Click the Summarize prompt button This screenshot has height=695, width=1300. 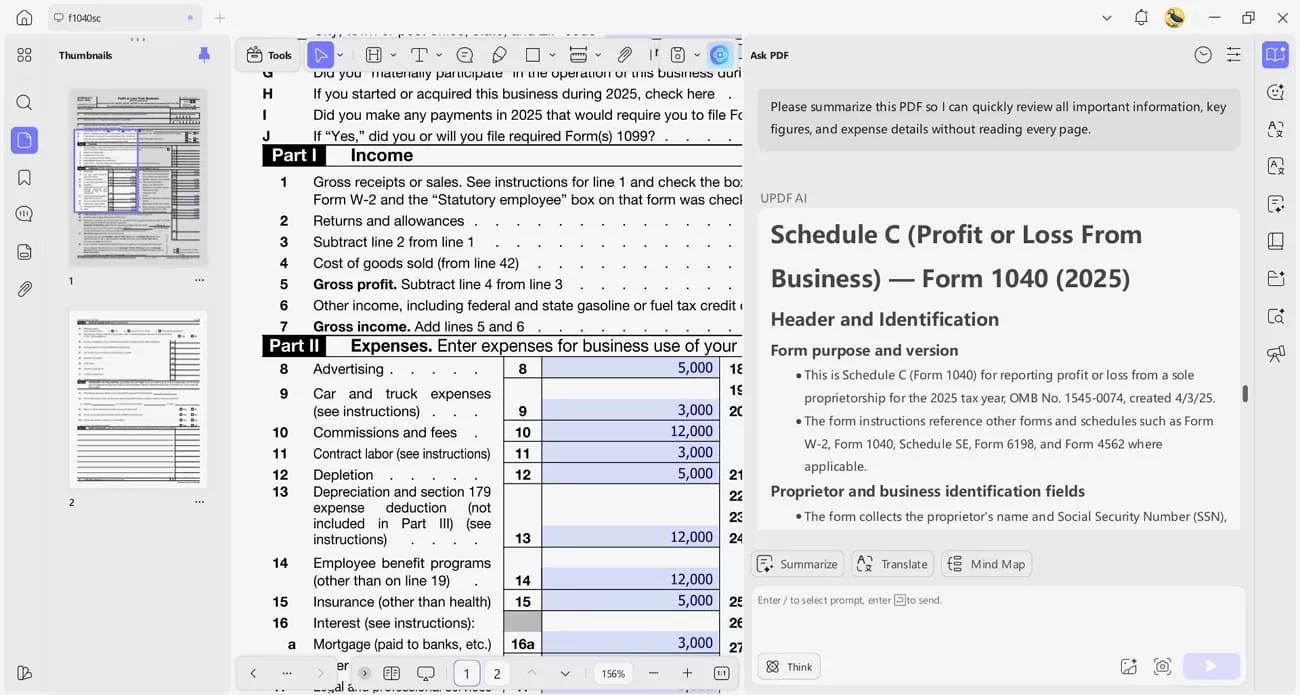pyautogui.click(x=798, y=564)
